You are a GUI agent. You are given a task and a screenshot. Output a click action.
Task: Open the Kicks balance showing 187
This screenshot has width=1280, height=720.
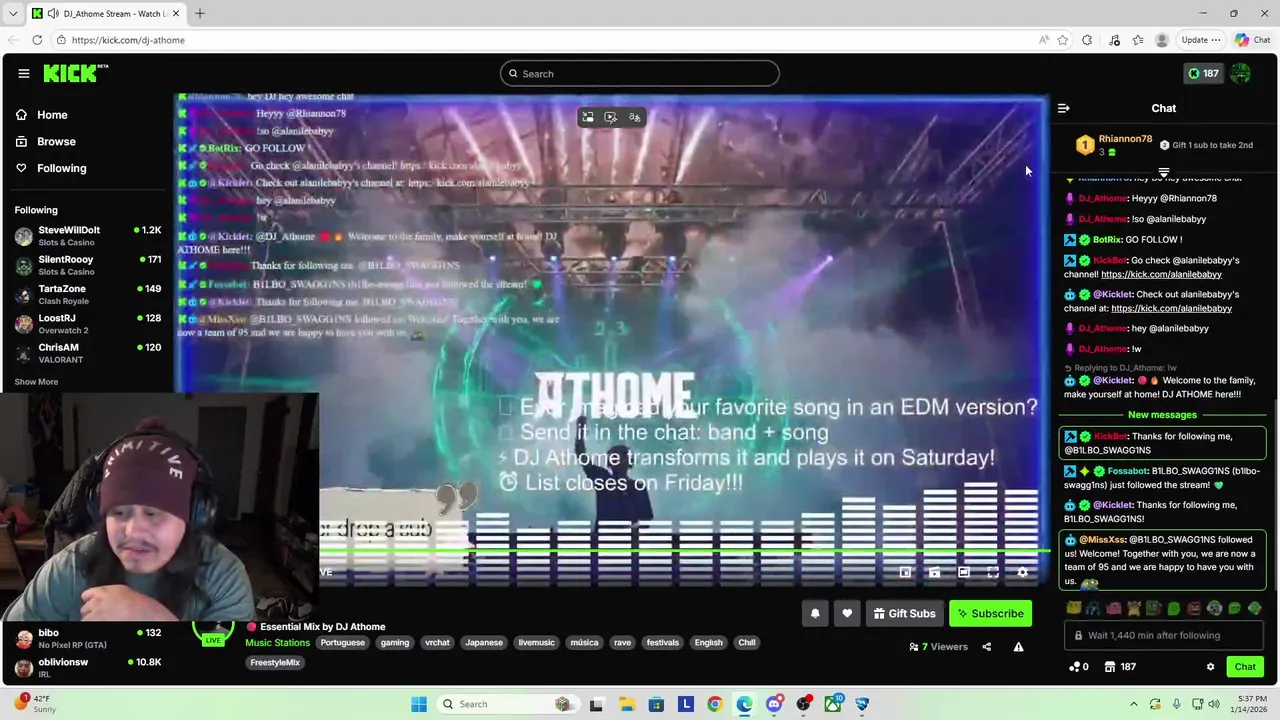click(1203, 73)
